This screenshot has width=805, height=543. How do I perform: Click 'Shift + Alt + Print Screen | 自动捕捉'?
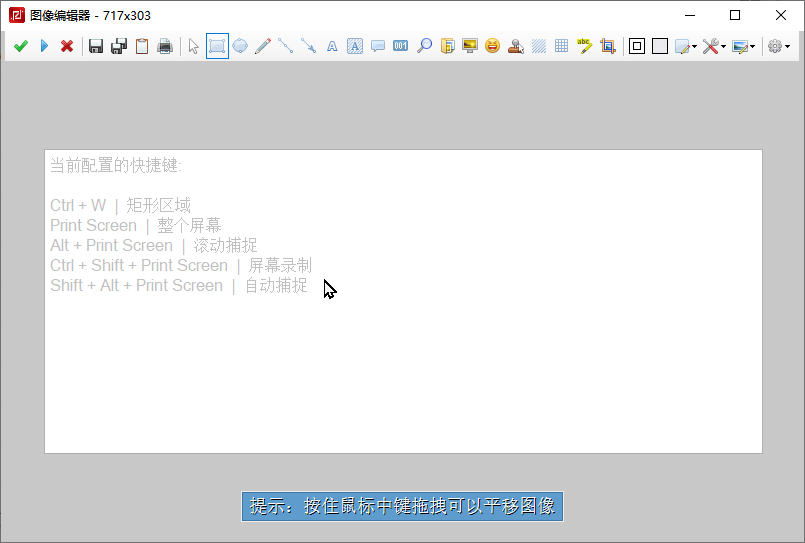point(179,285)
